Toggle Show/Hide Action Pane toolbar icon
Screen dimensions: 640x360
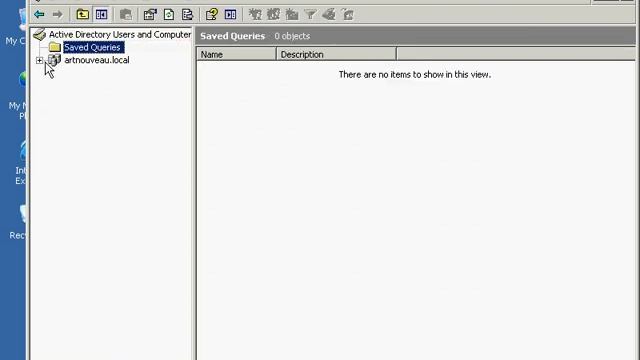coord(230,15)
